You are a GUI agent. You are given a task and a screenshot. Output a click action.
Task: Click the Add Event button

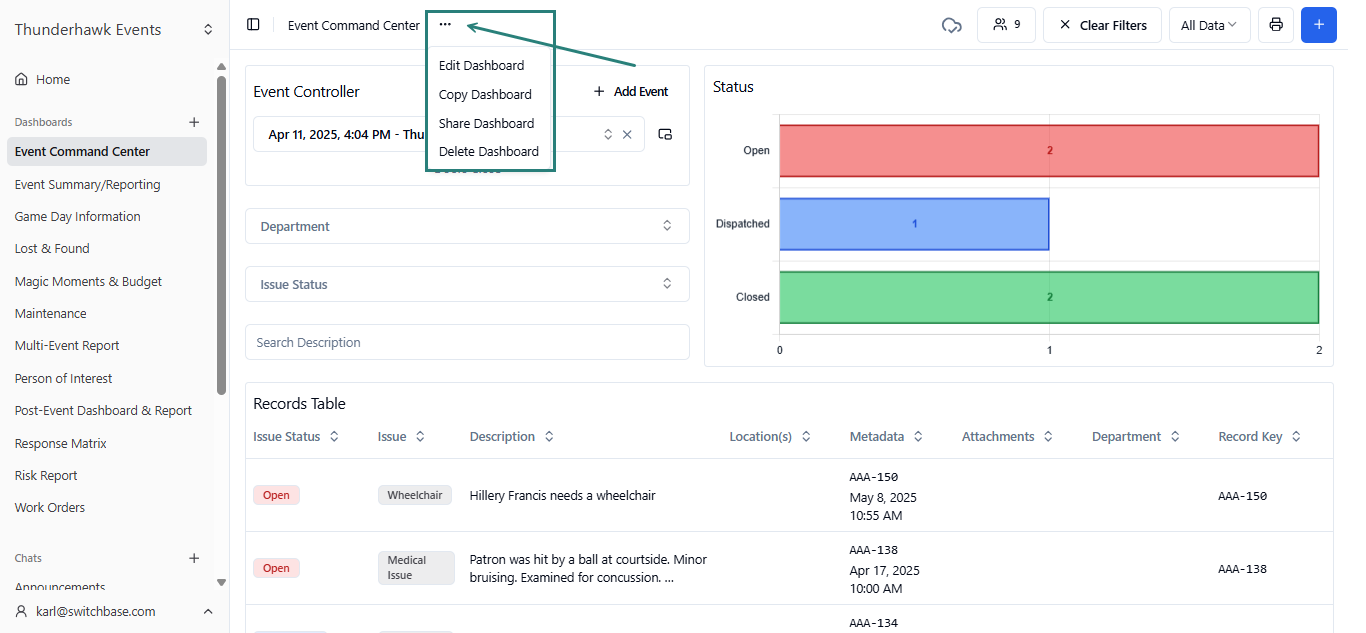click(631, 92)
